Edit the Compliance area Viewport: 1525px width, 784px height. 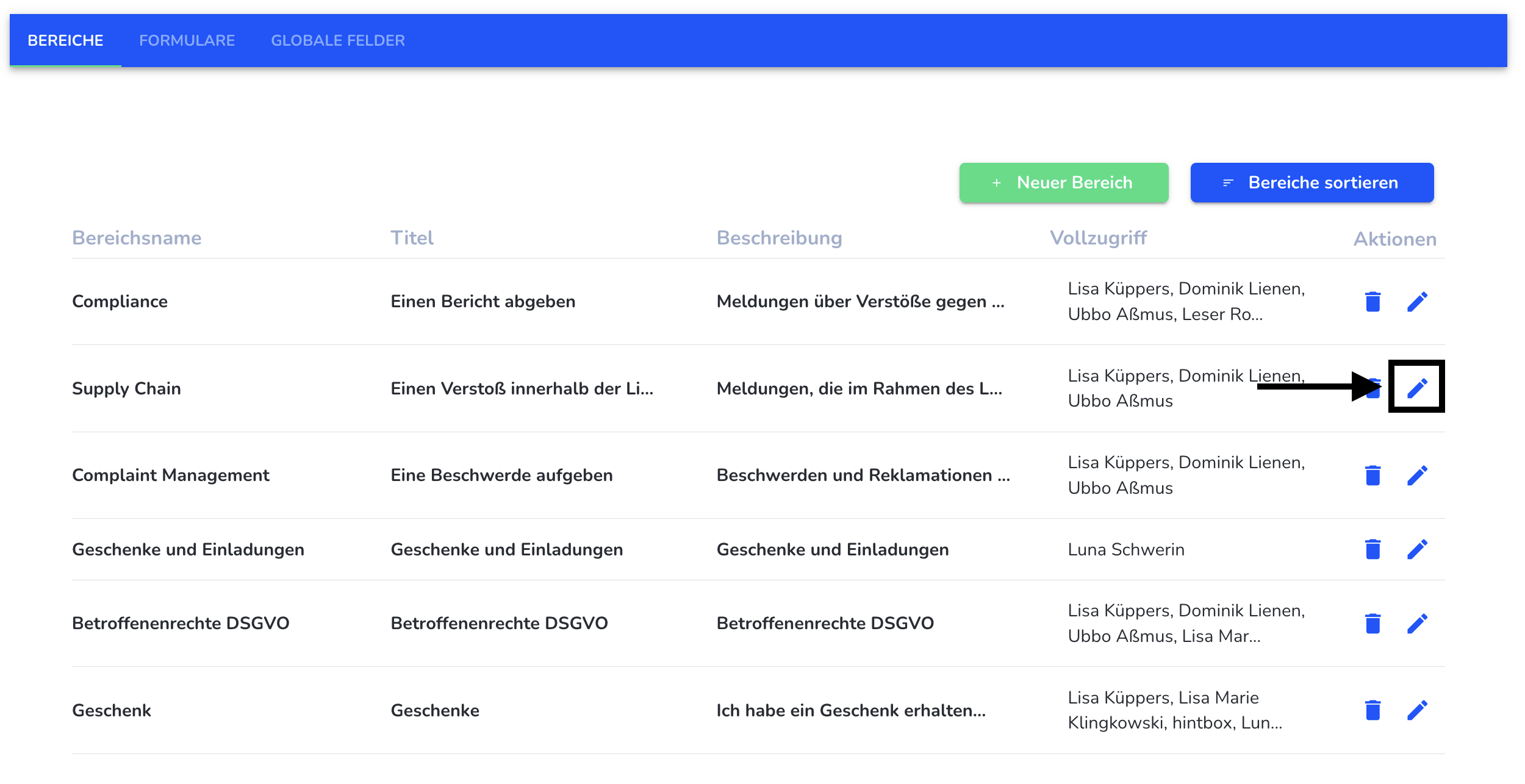1417,302
